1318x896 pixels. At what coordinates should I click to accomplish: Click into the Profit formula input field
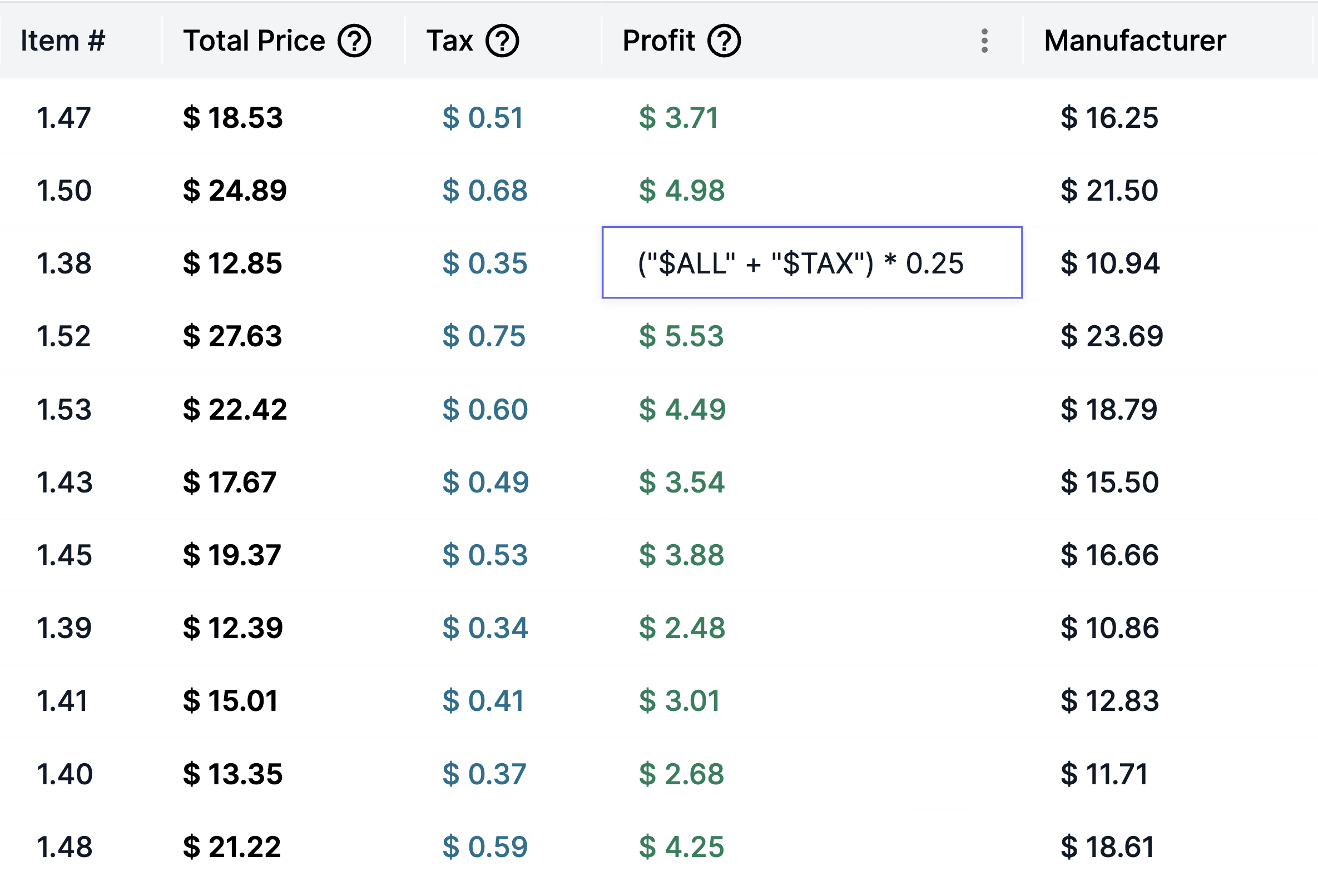click(x=811, y=263)
